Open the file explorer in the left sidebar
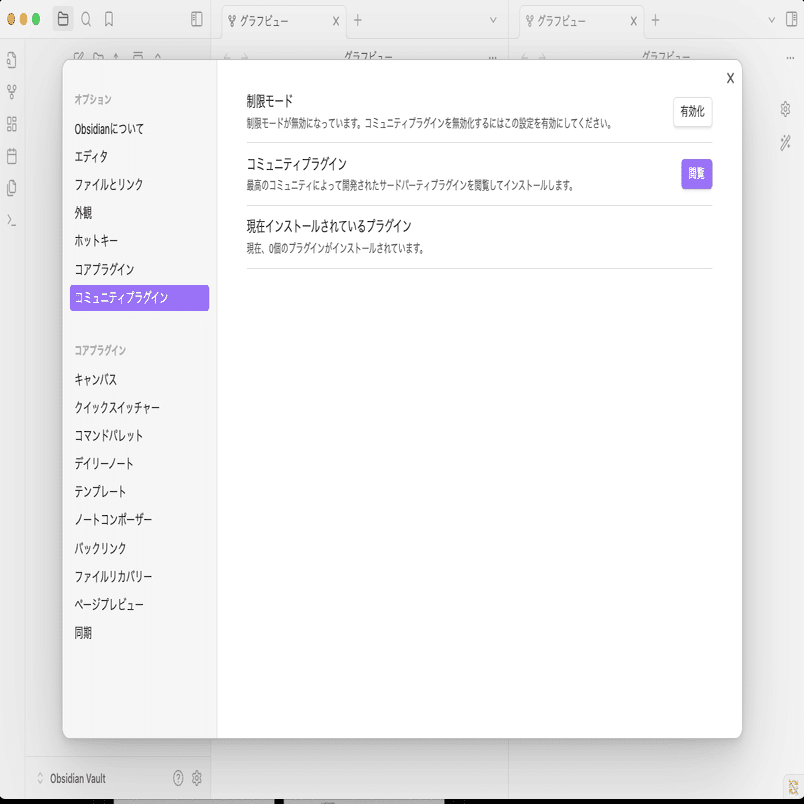 [x=62, y=20]
